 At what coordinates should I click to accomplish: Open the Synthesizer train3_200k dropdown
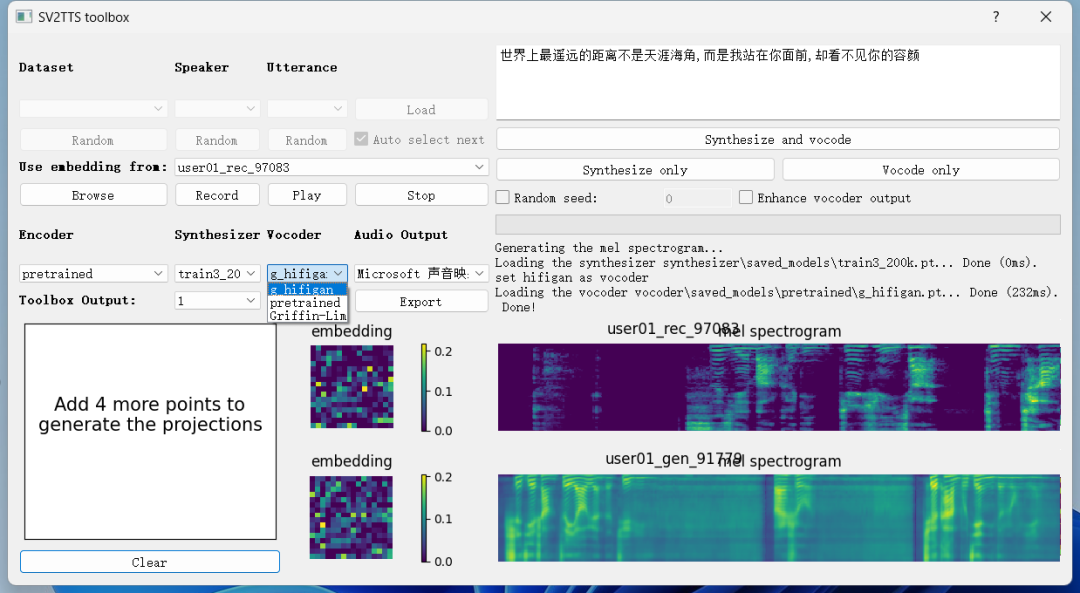click(x=216, y=273)
